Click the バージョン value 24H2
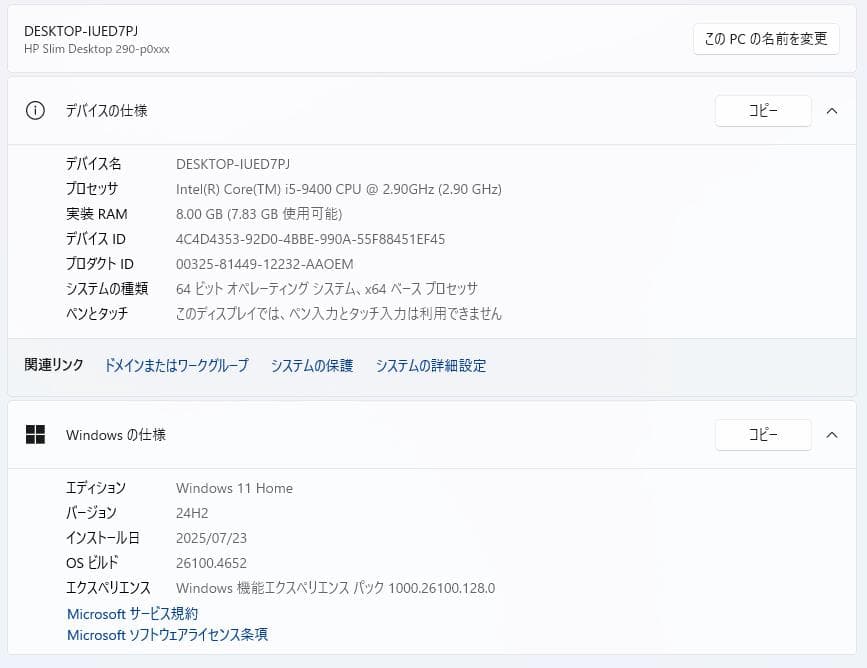 click(x=192, y=512)
